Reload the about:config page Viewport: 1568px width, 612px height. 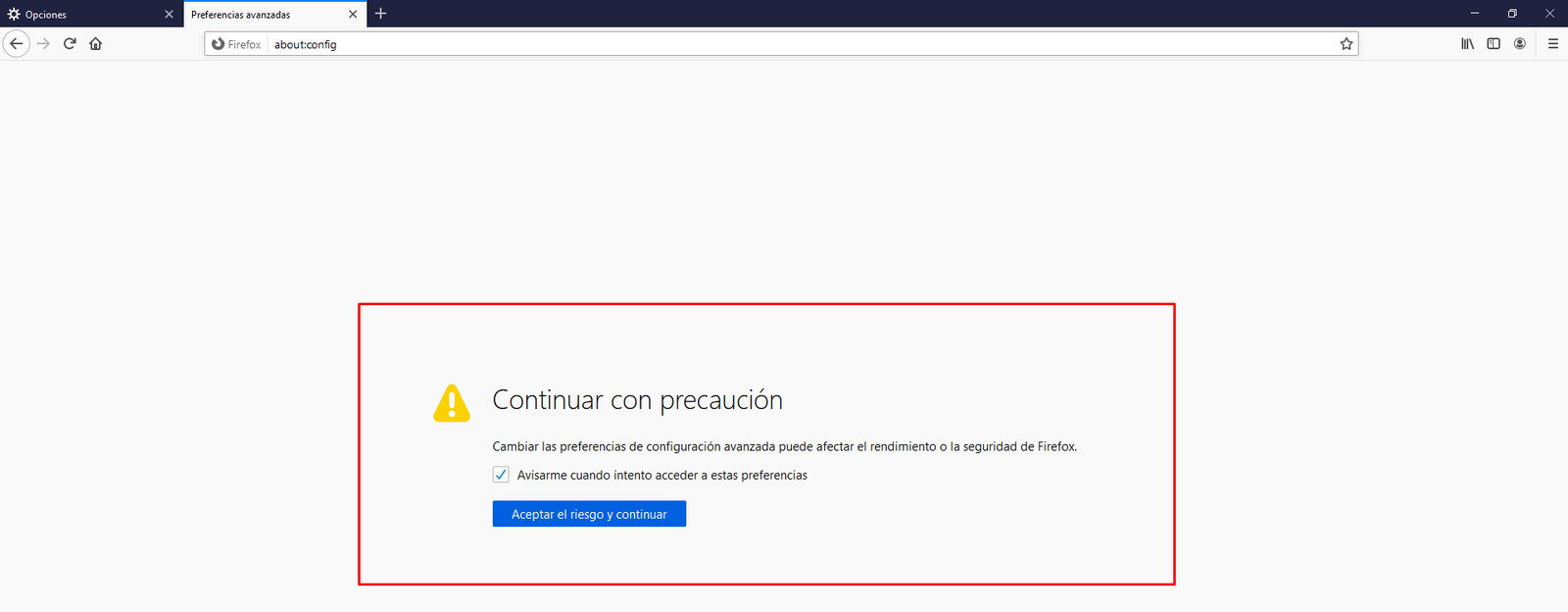pos(70,44)
